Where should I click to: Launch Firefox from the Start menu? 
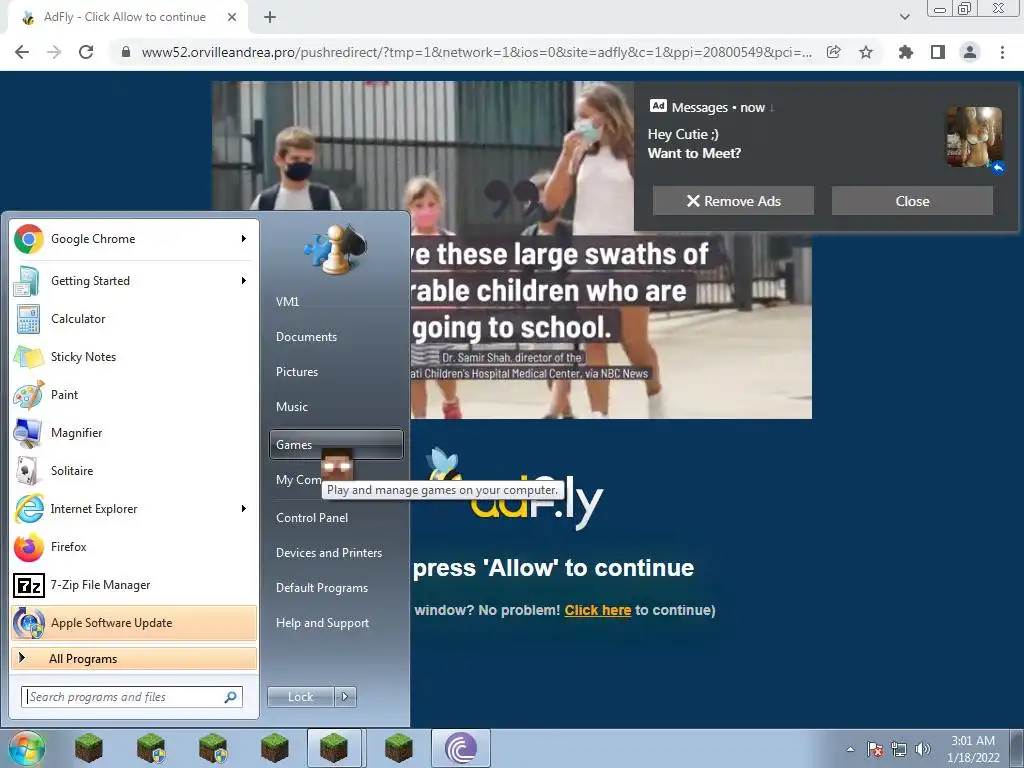[134, 547]
